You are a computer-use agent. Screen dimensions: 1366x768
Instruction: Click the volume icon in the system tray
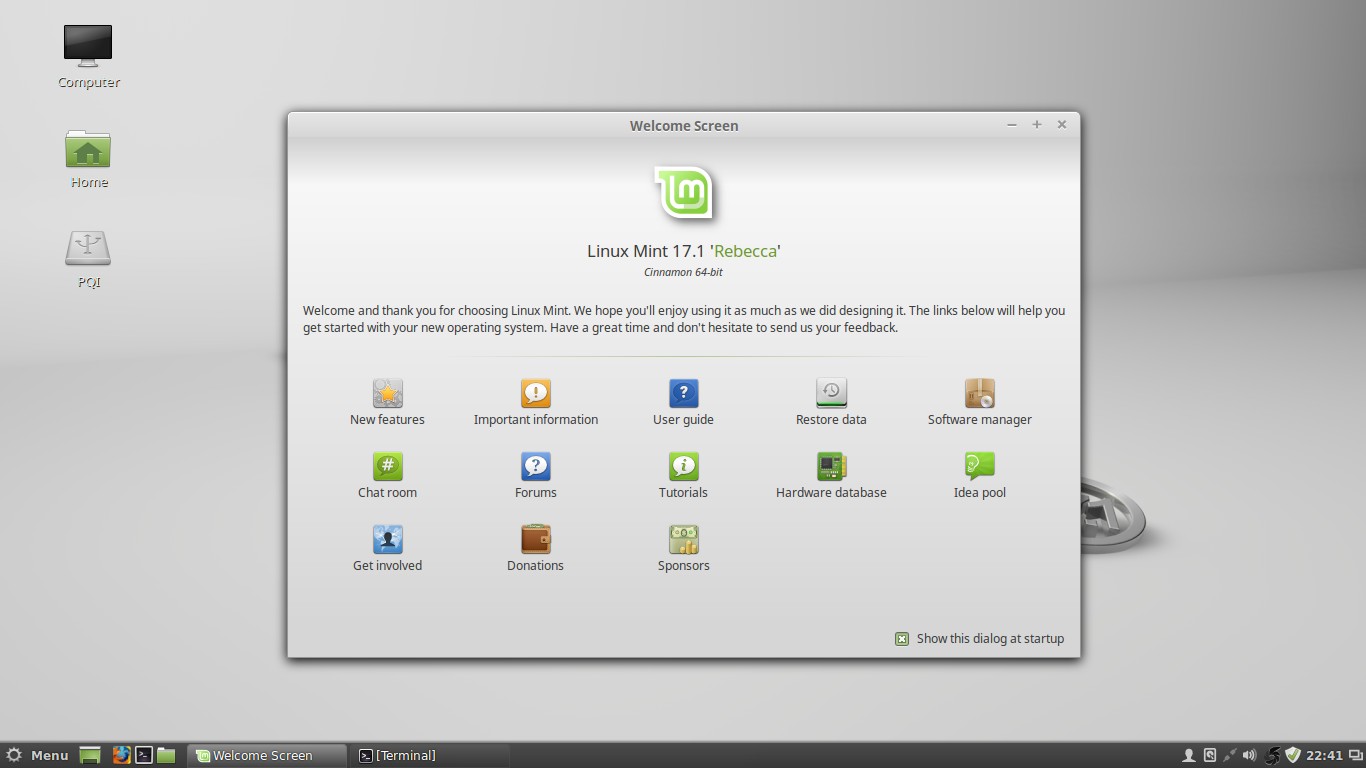(x=1249, y=755)
